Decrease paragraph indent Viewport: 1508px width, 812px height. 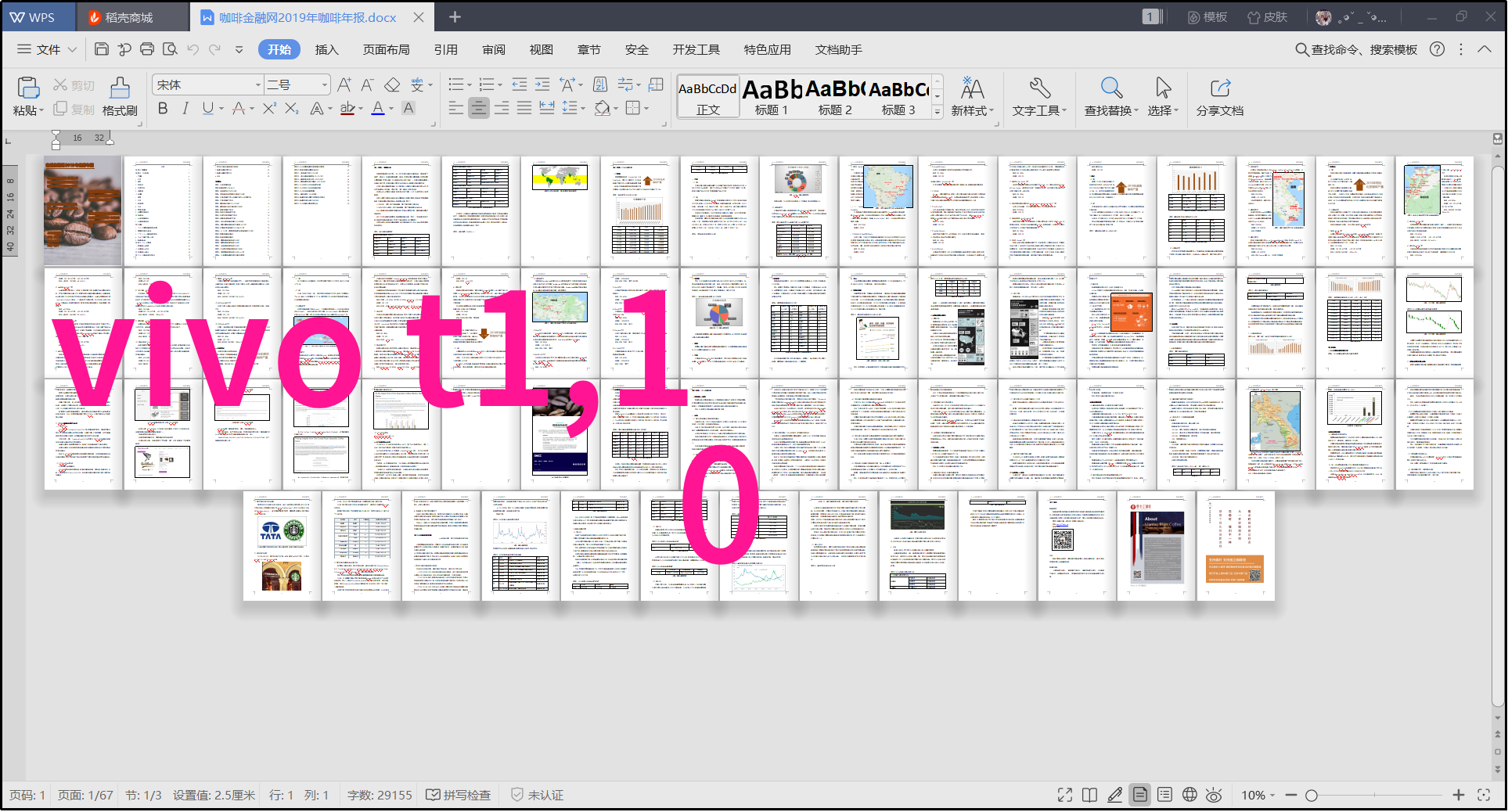[519, 84]
